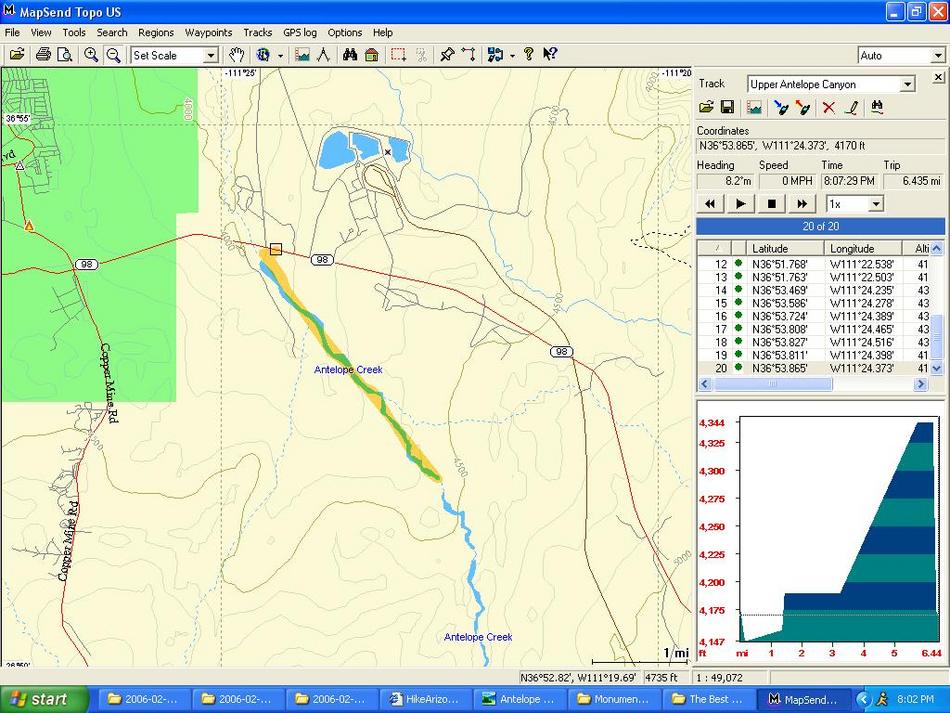This screenshot has height=713, width=950.
Task: Click the track list horizontal scrollbar thumb
Action: (x=773, y=384)
